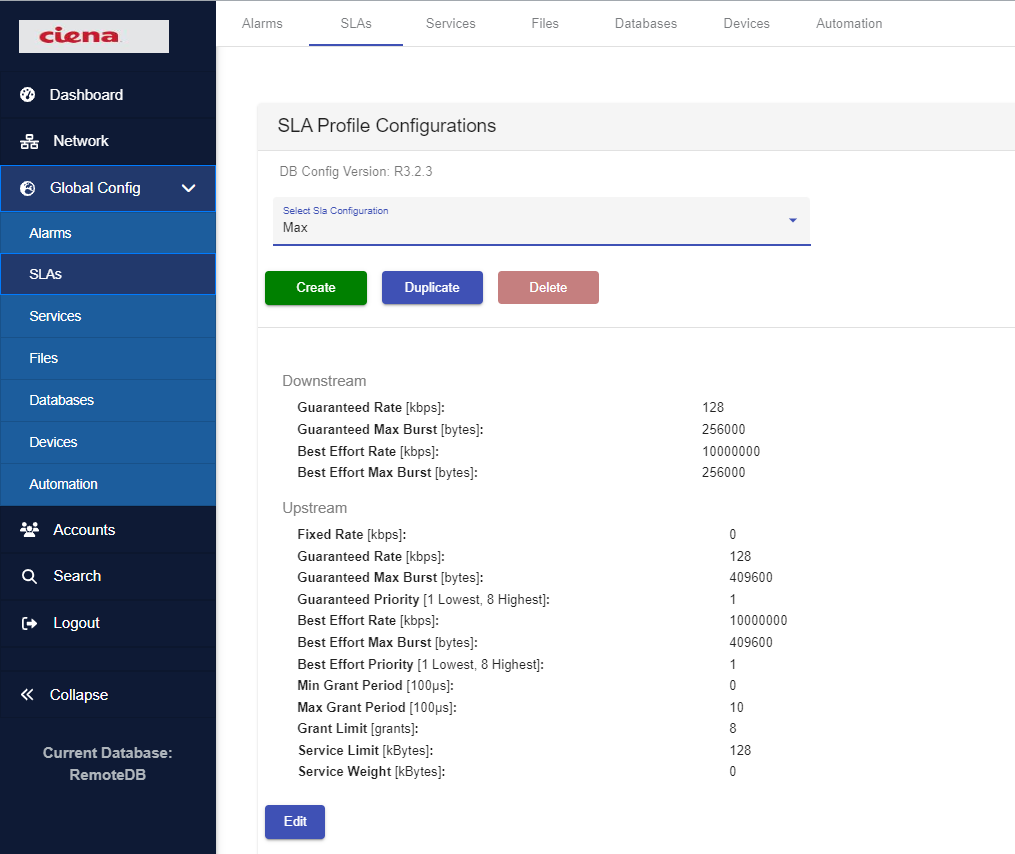Viewport: 1015px width, 854px height.
Task: Click the Downstream Guaranteed Max Burst value 256000
Action: point(724,429)
